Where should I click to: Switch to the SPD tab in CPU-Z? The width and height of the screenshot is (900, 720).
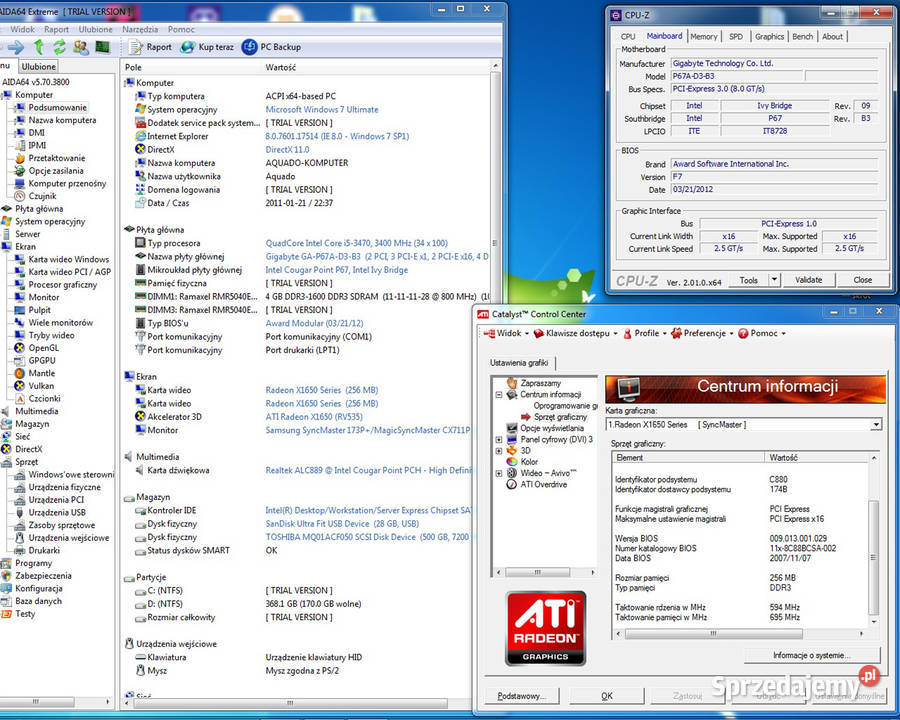pyautogui.click(x=736, y=36)
